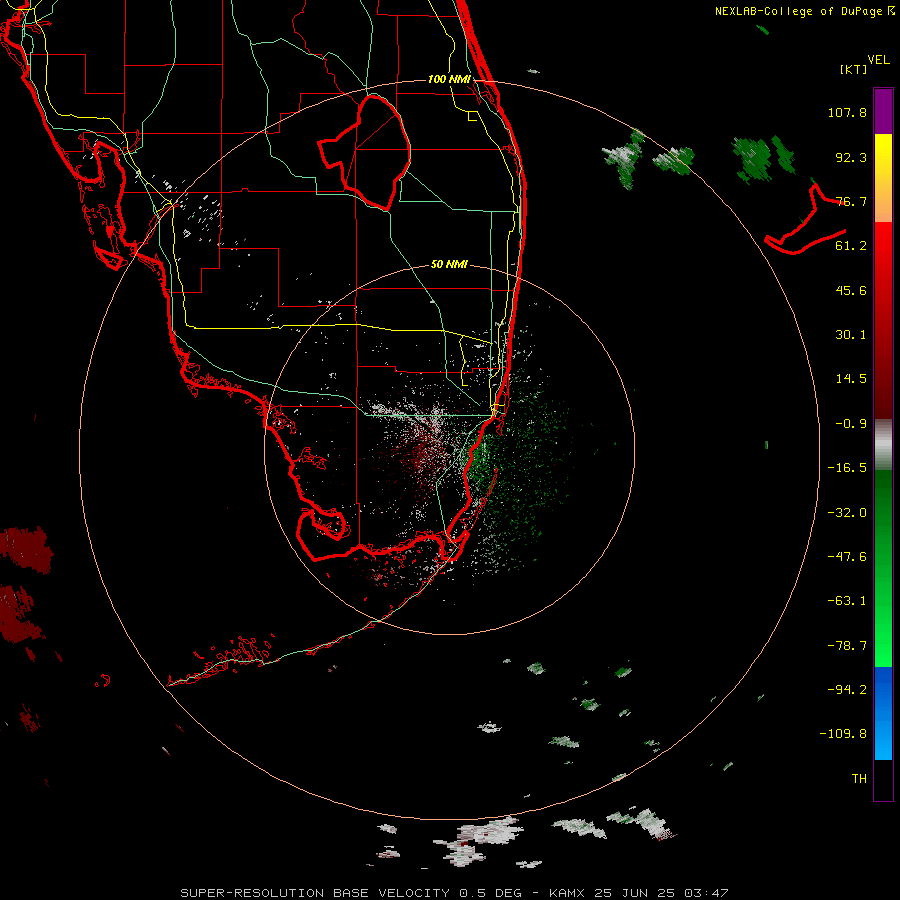Click the 30.1 scale value

click(851, 335)
